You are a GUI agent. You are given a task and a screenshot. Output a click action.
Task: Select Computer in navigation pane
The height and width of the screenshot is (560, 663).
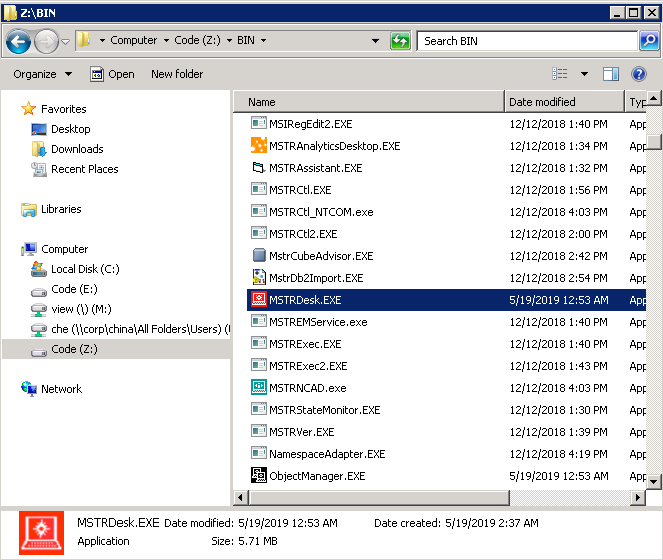pos(64,249)
